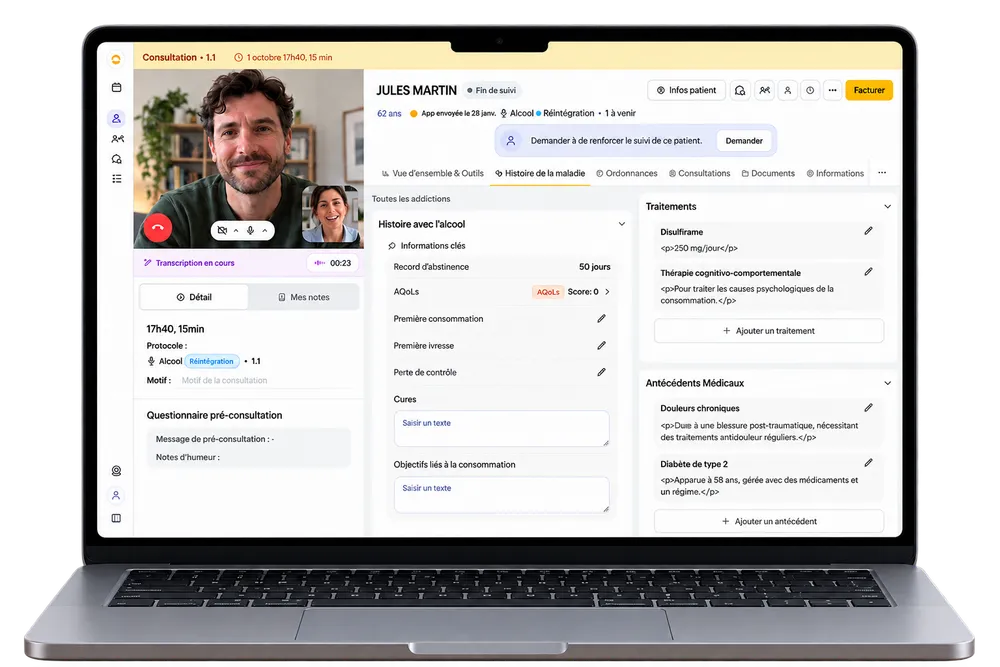Image resolution: width=1000 pixels, height=667 pixels.
Task: Switch to the Mes notes tab
Action: [304, 297]
